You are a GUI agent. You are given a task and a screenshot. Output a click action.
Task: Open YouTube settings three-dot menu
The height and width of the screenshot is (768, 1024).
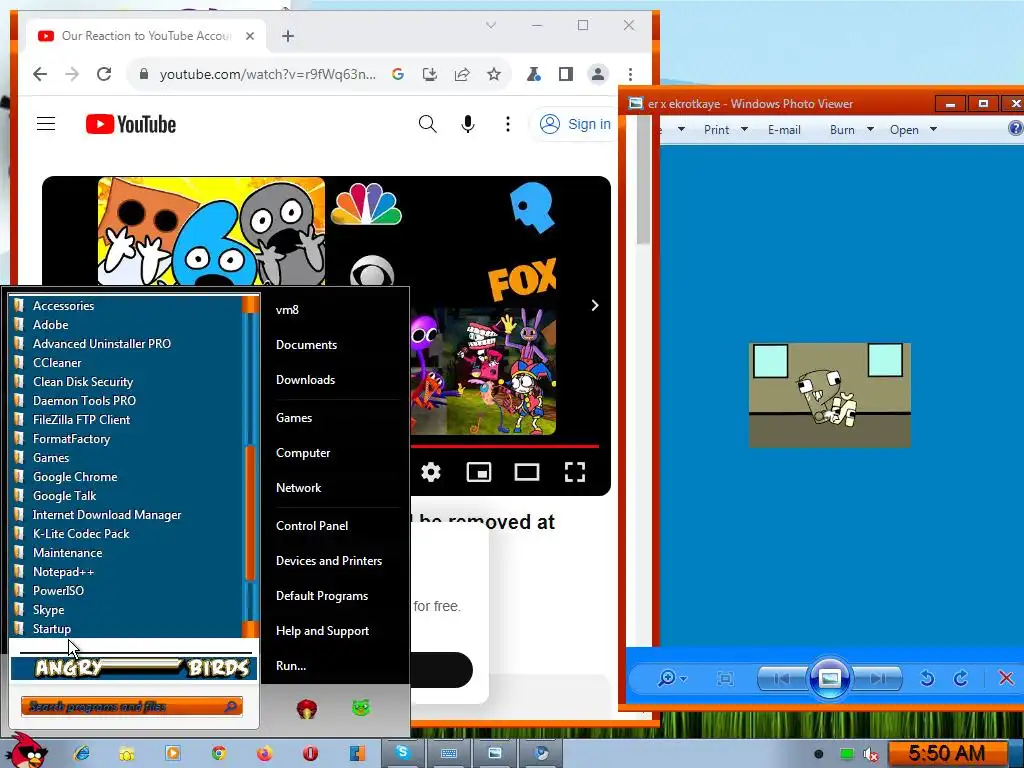(507, 123)
